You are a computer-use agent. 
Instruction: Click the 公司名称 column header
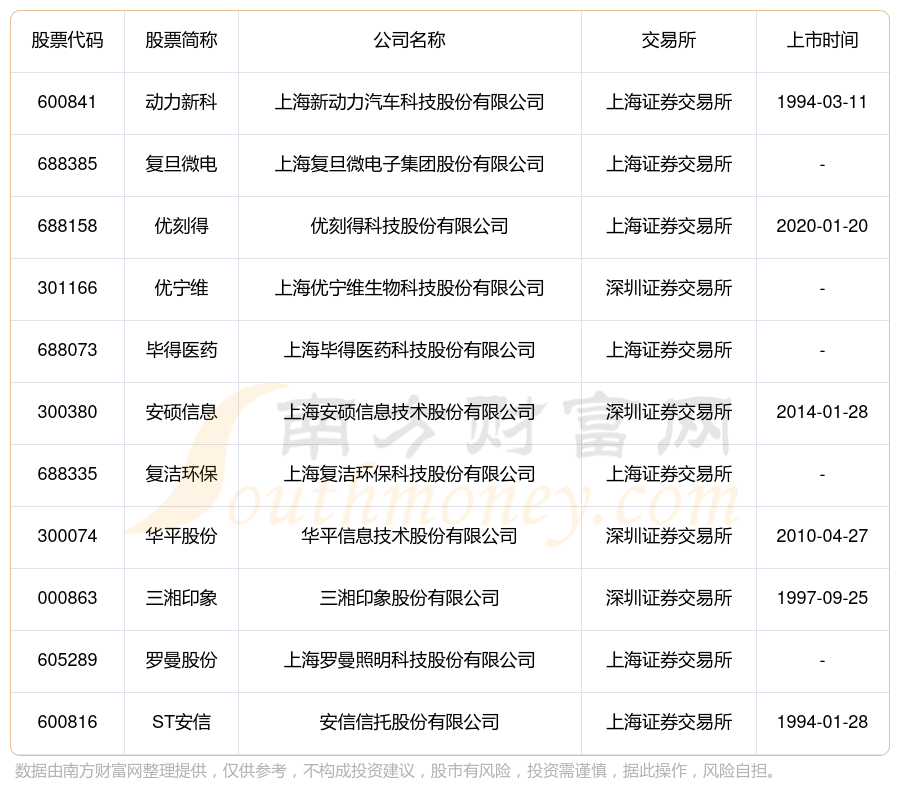click(x=409, y=40)
